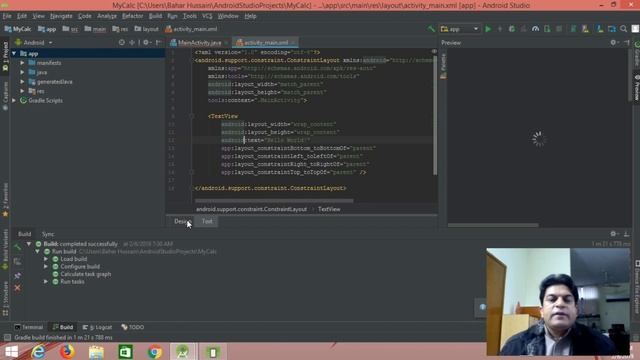
Task: Toggle the Captures side tool window
Action: coord(5,96)
